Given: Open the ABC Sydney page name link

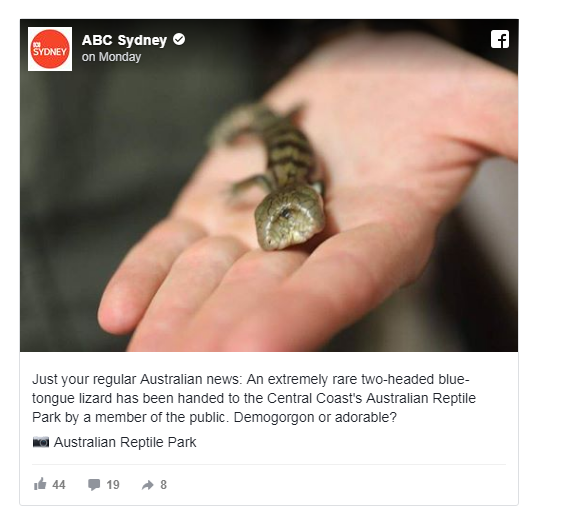Looking at the screenshot, I should 124,40.
